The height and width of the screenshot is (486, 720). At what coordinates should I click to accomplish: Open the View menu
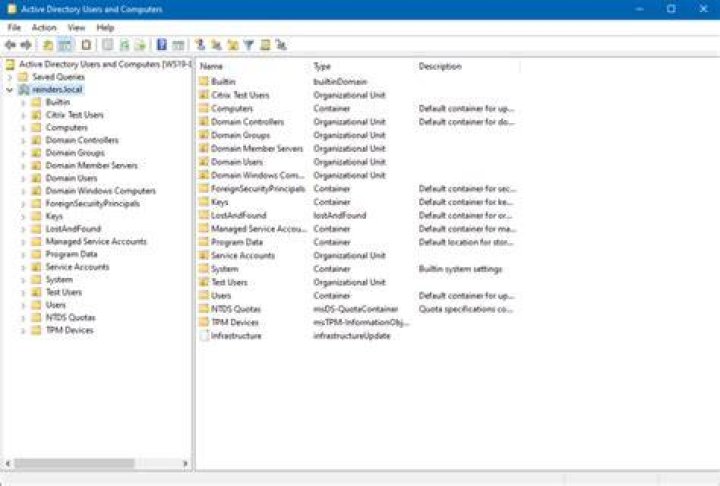[x=76, y=28]
